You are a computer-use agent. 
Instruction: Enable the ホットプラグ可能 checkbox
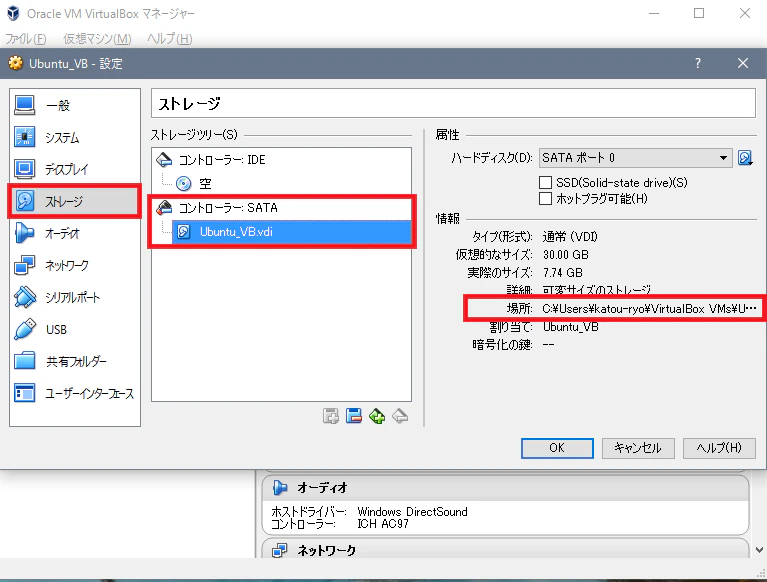tap(545, 199)
